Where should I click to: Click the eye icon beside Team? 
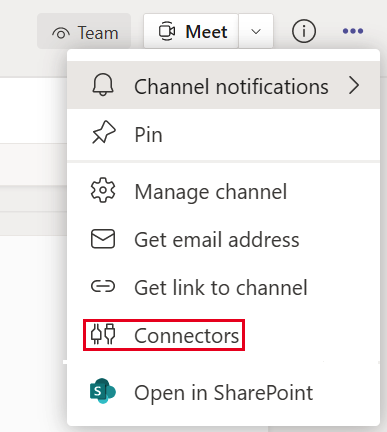point(61,34)
